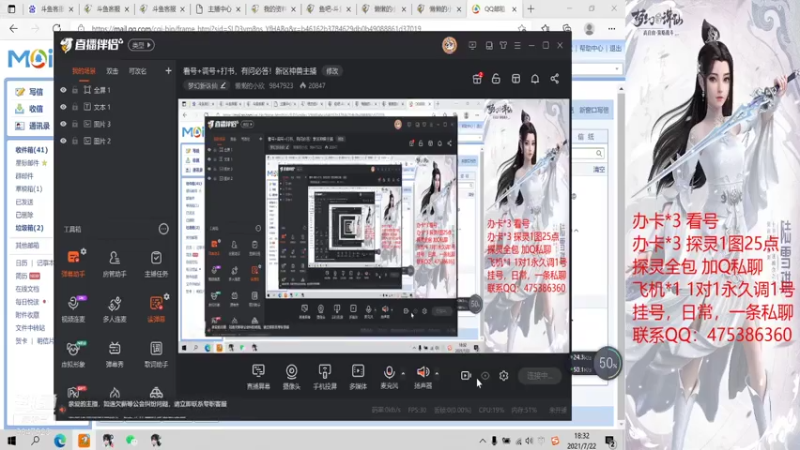Expand the system tray hidden icons chevron
The height and width of the screenshot is (450, 800).
[482, 440]
